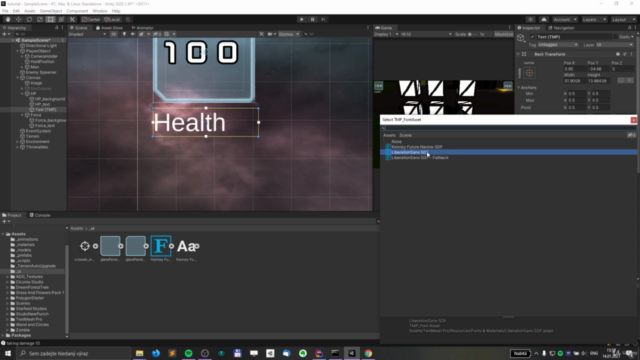Select the Rect tool in toolbar
The image size is (640, 360).
(x=50, y=19)
